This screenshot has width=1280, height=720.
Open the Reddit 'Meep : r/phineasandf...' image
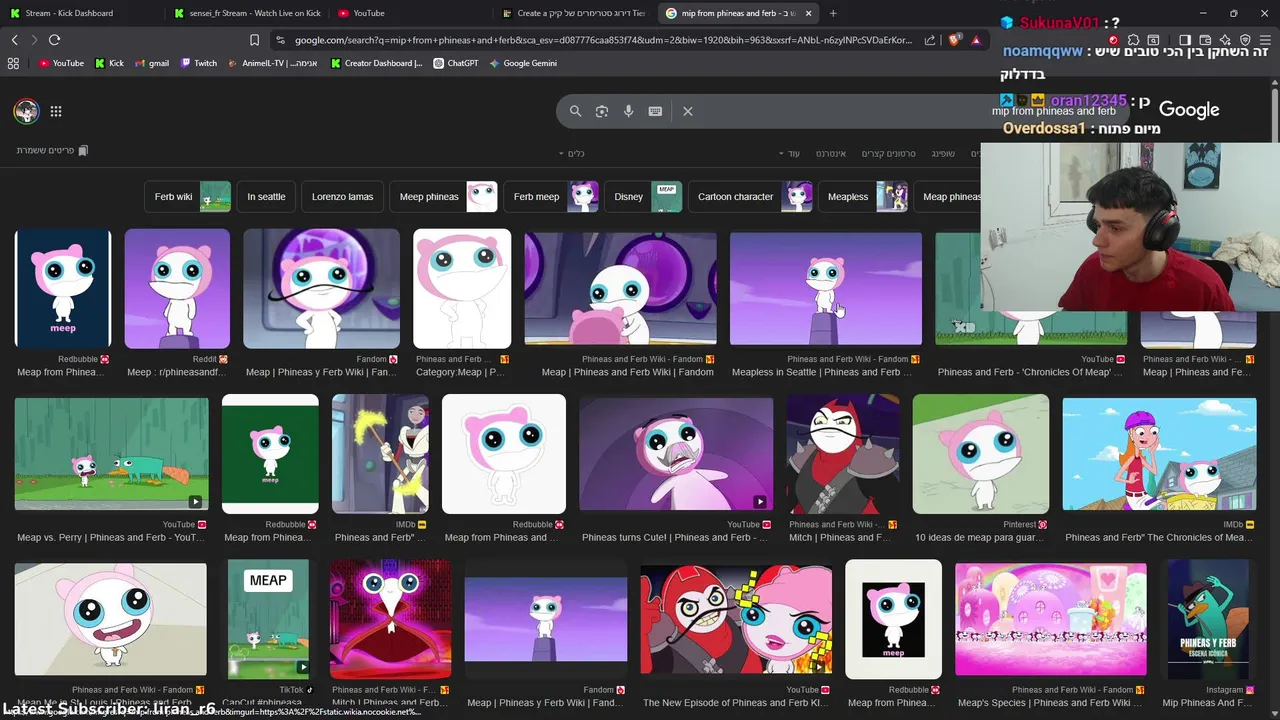tap(177, 289)
